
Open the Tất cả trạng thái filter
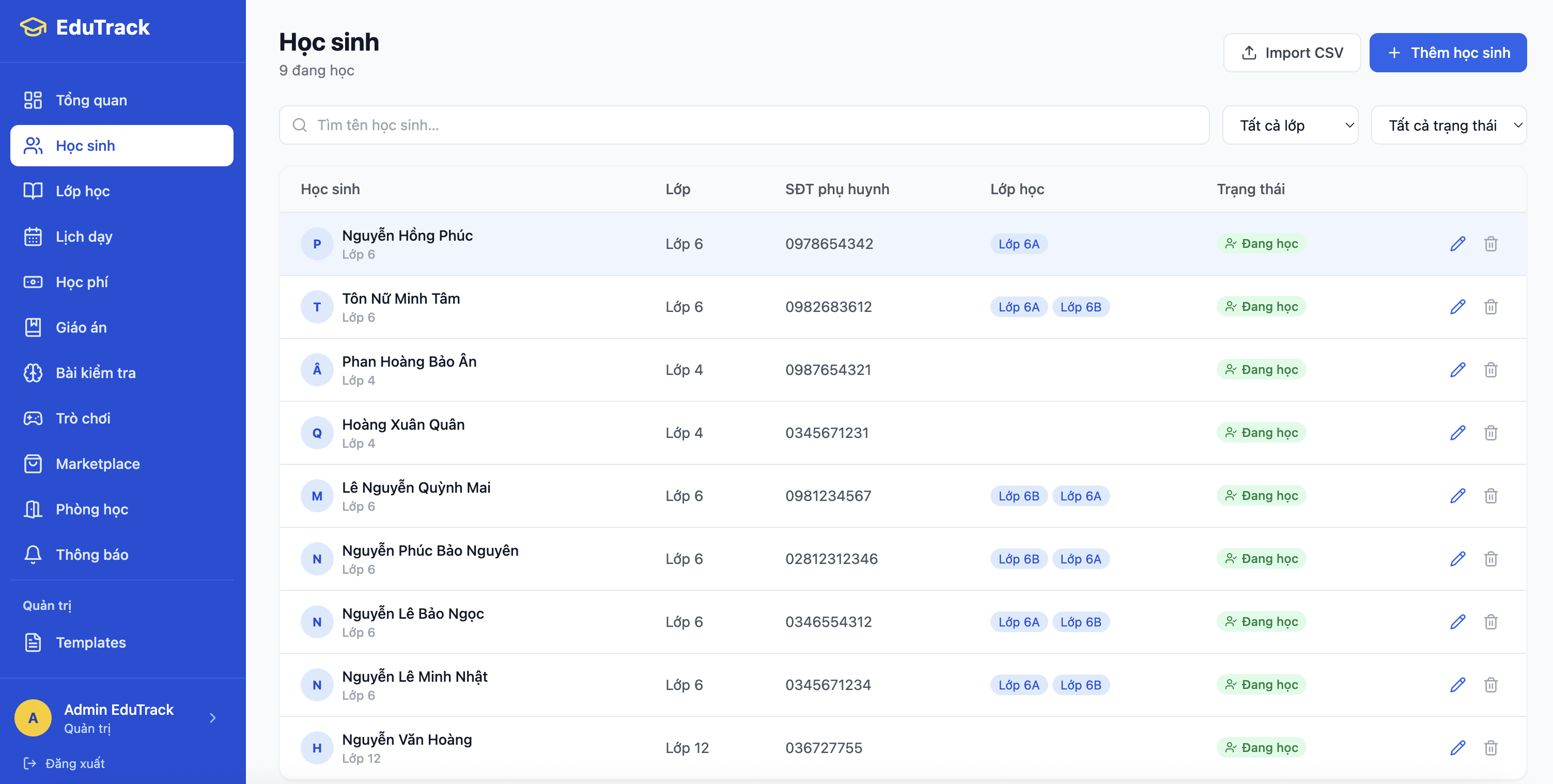click(1448, 126)
